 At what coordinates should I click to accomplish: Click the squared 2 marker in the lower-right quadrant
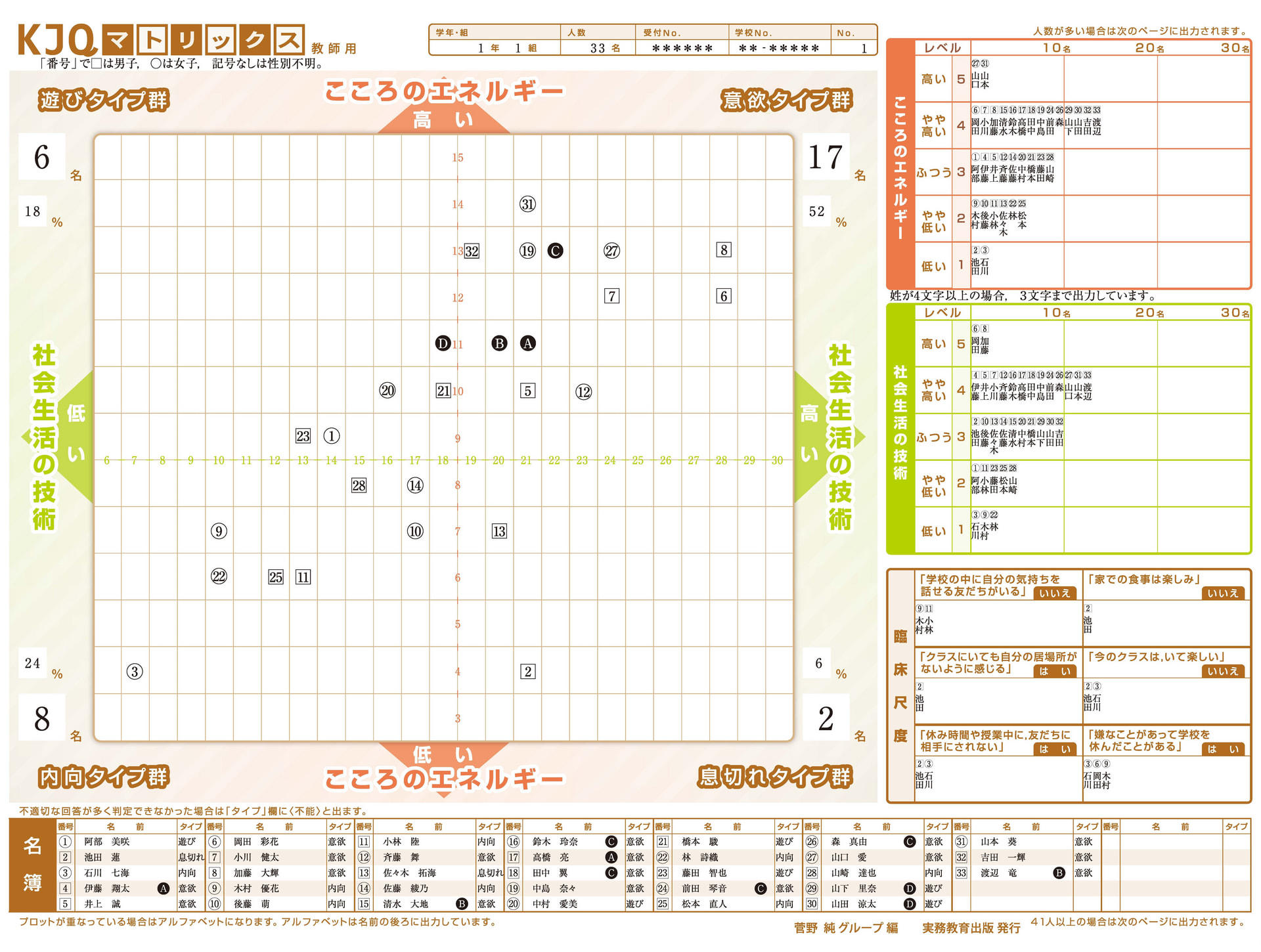pos(527,672)
